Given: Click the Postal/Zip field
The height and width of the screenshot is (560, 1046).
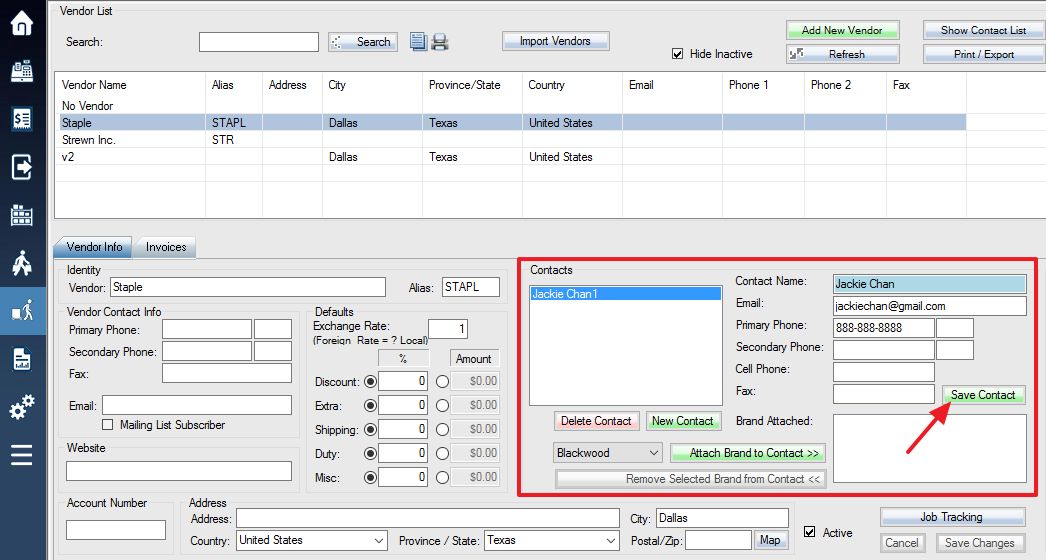Looking at the screenshot, I should coord(718,540).
